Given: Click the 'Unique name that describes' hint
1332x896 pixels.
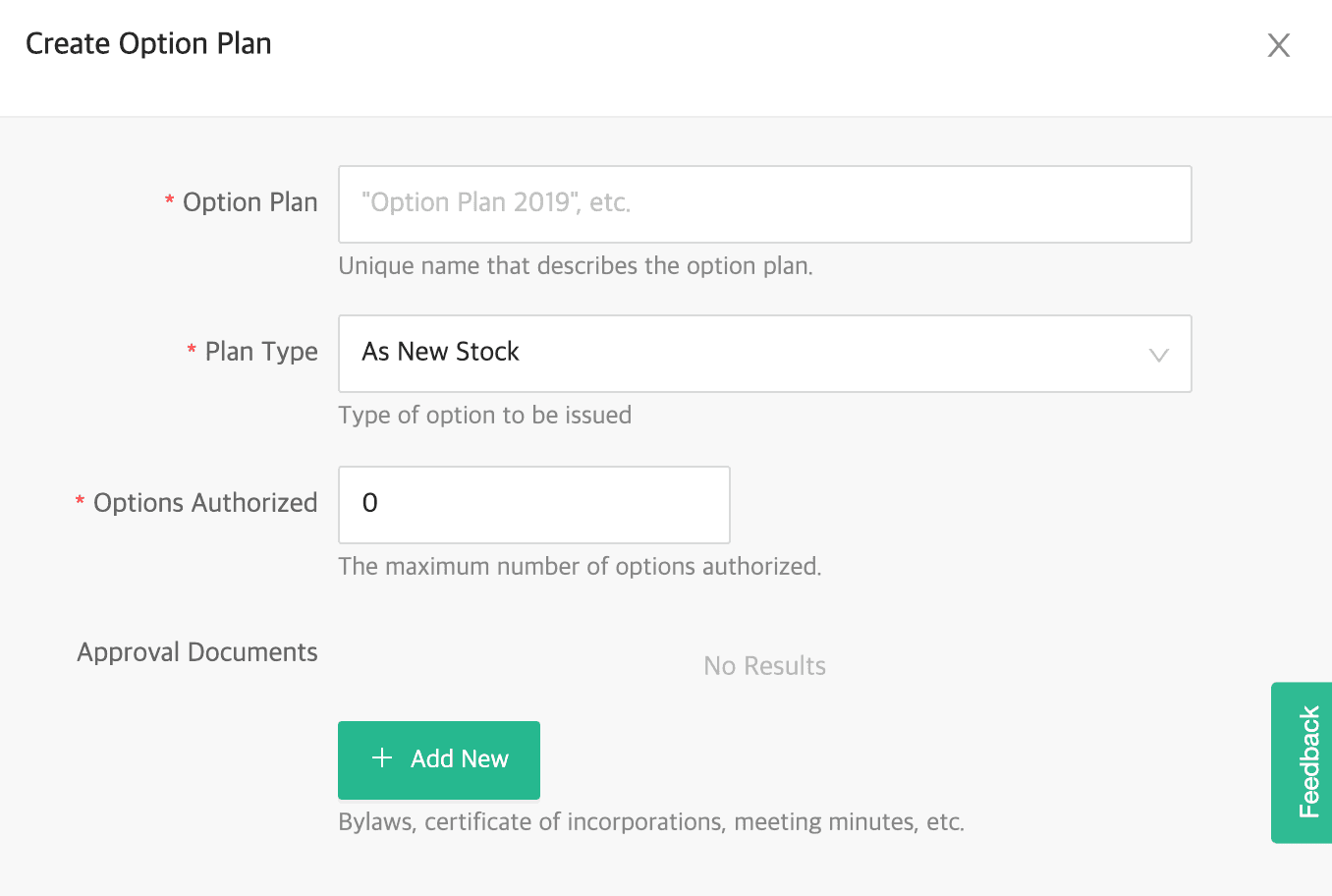Looking at the screenshot, I should click(x=576, y=266).
